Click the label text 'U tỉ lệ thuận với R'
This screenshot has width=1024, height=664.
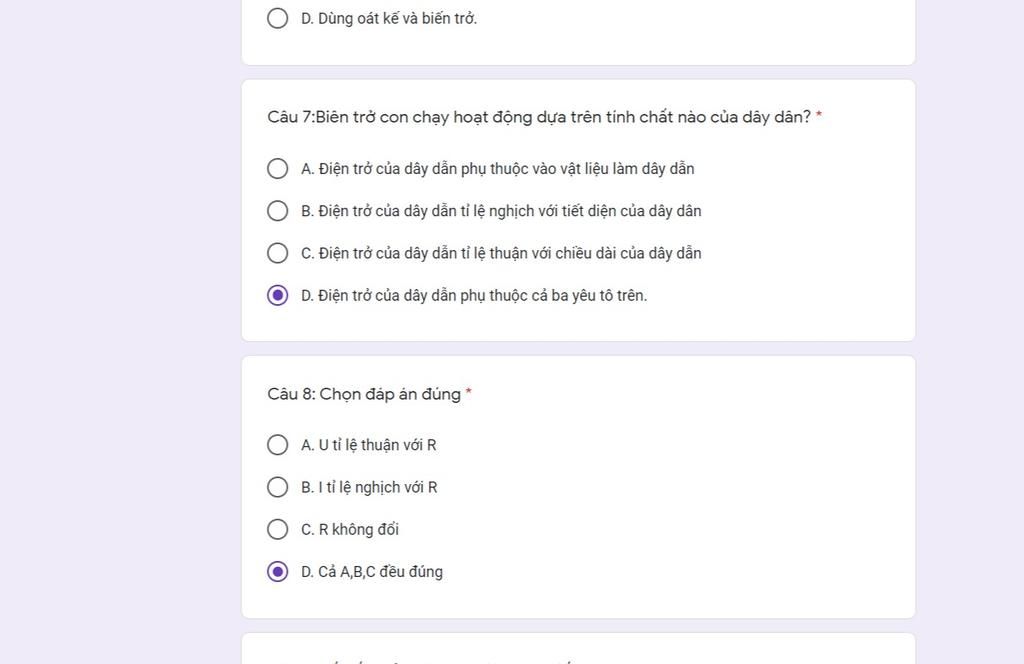[377, 445]
